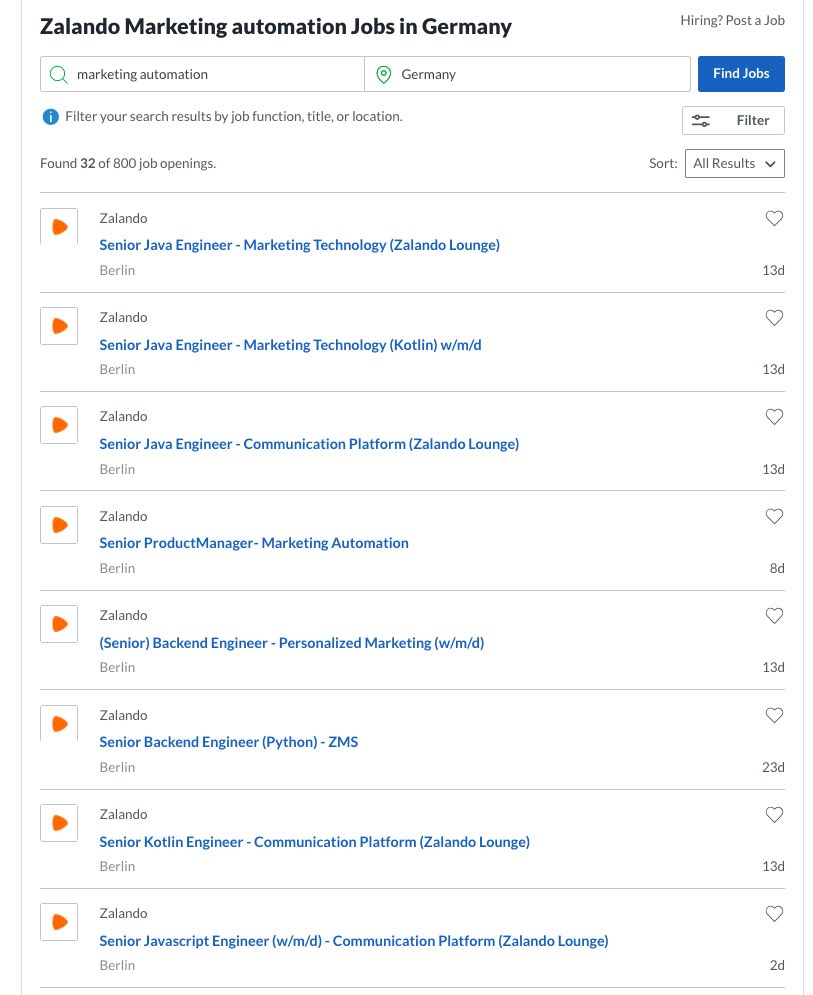Click Zalando logo beside Java Communication Platform job
The image size is (813, 995).
[59, 425]
